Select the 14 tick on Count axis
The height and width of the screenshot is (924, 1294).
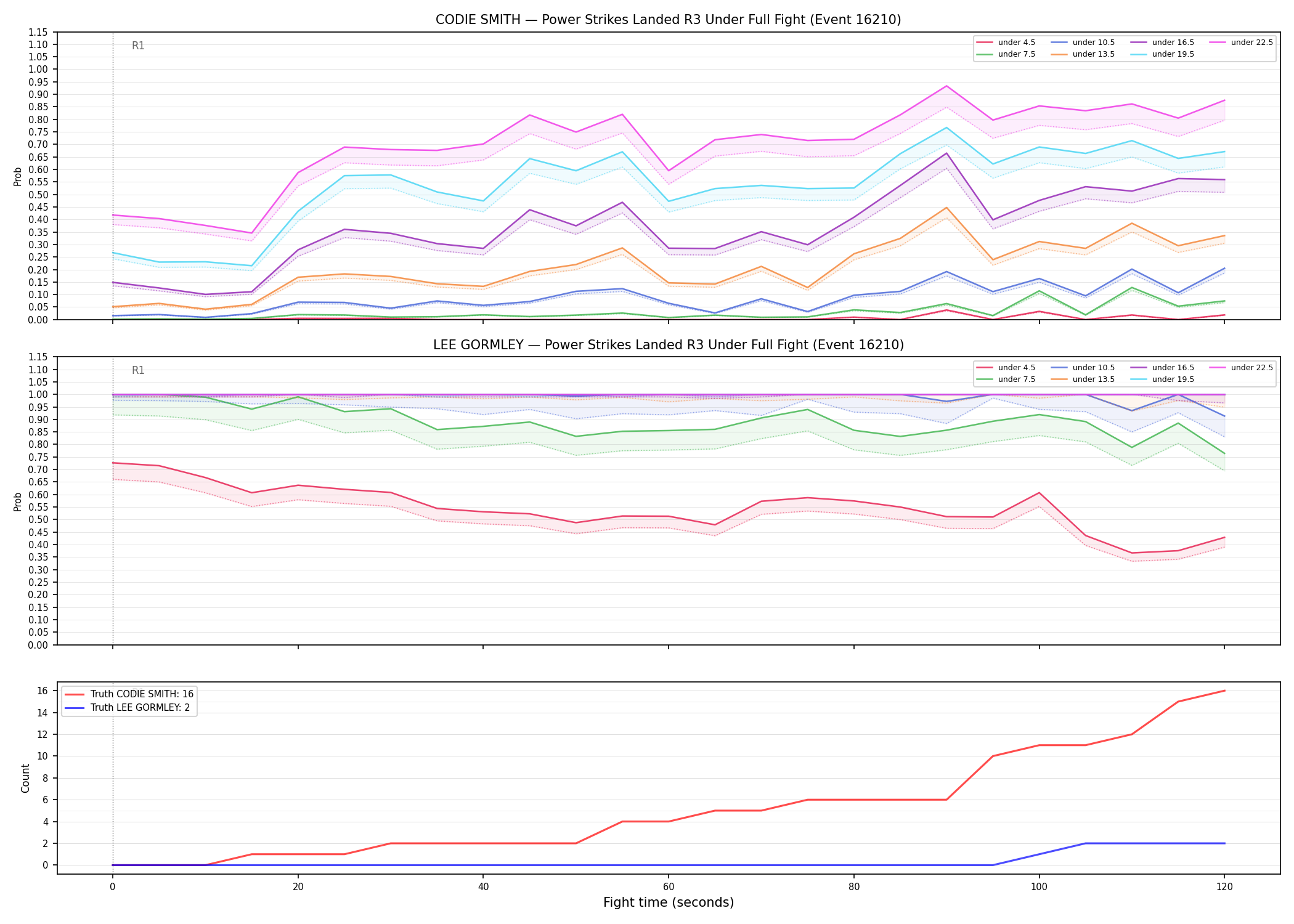tap(43, 713)
